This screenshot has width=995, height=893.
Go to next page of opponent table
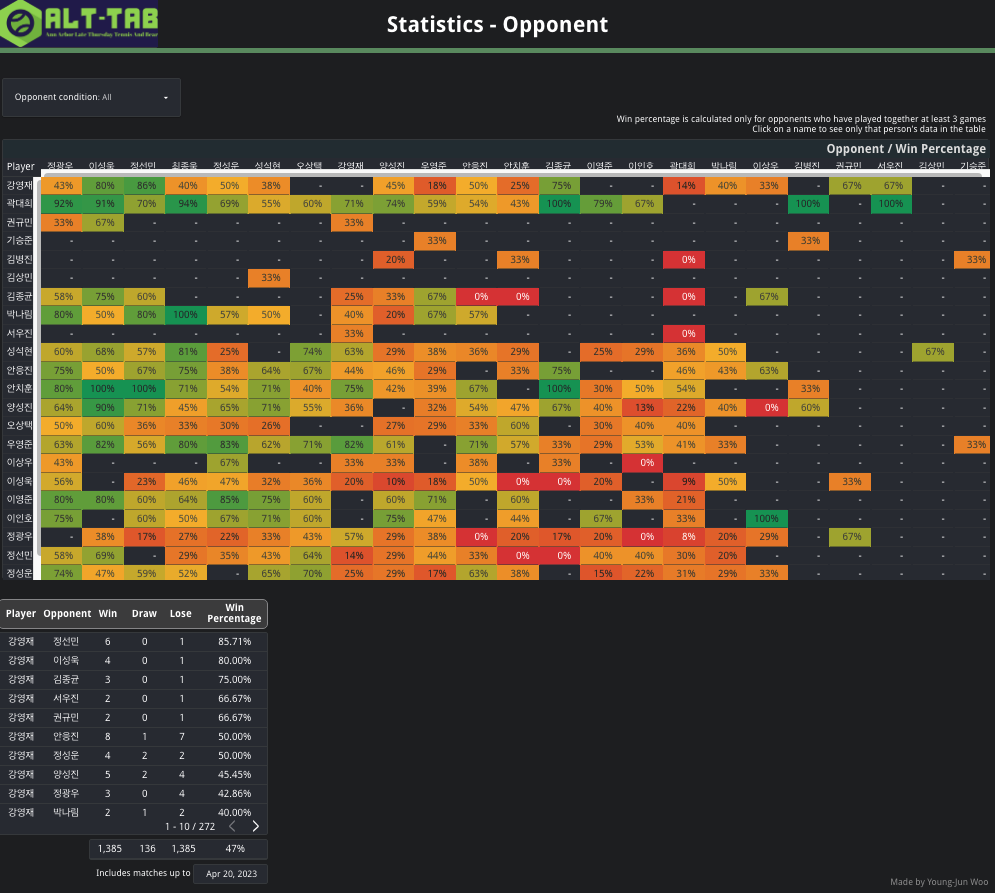(x=256, y=826)
